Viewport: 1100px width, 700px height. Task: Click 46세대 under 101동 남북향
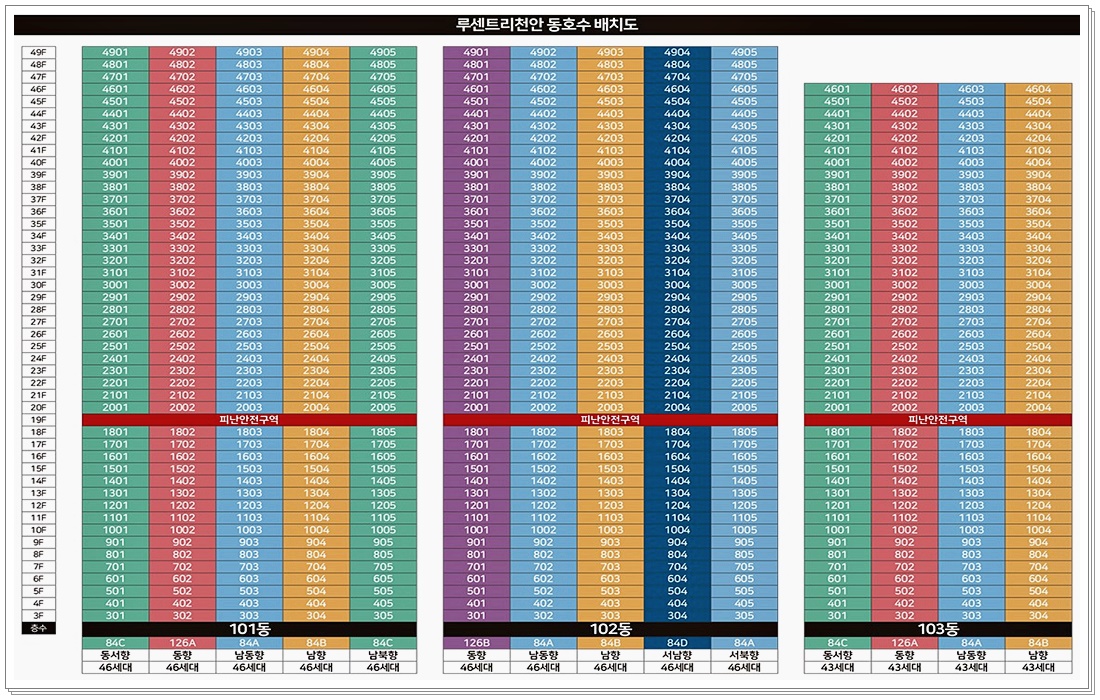pyautogui.click(x=383, y=668)
